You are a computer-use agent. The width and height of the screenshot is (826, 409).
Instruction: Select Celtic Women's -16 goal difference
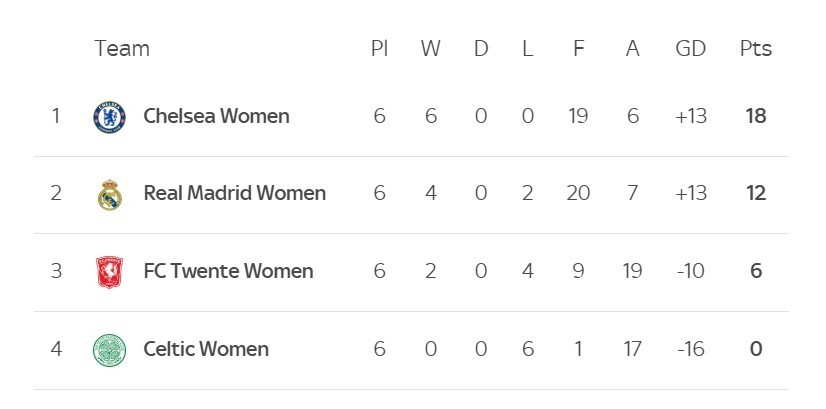coord(691,349)
